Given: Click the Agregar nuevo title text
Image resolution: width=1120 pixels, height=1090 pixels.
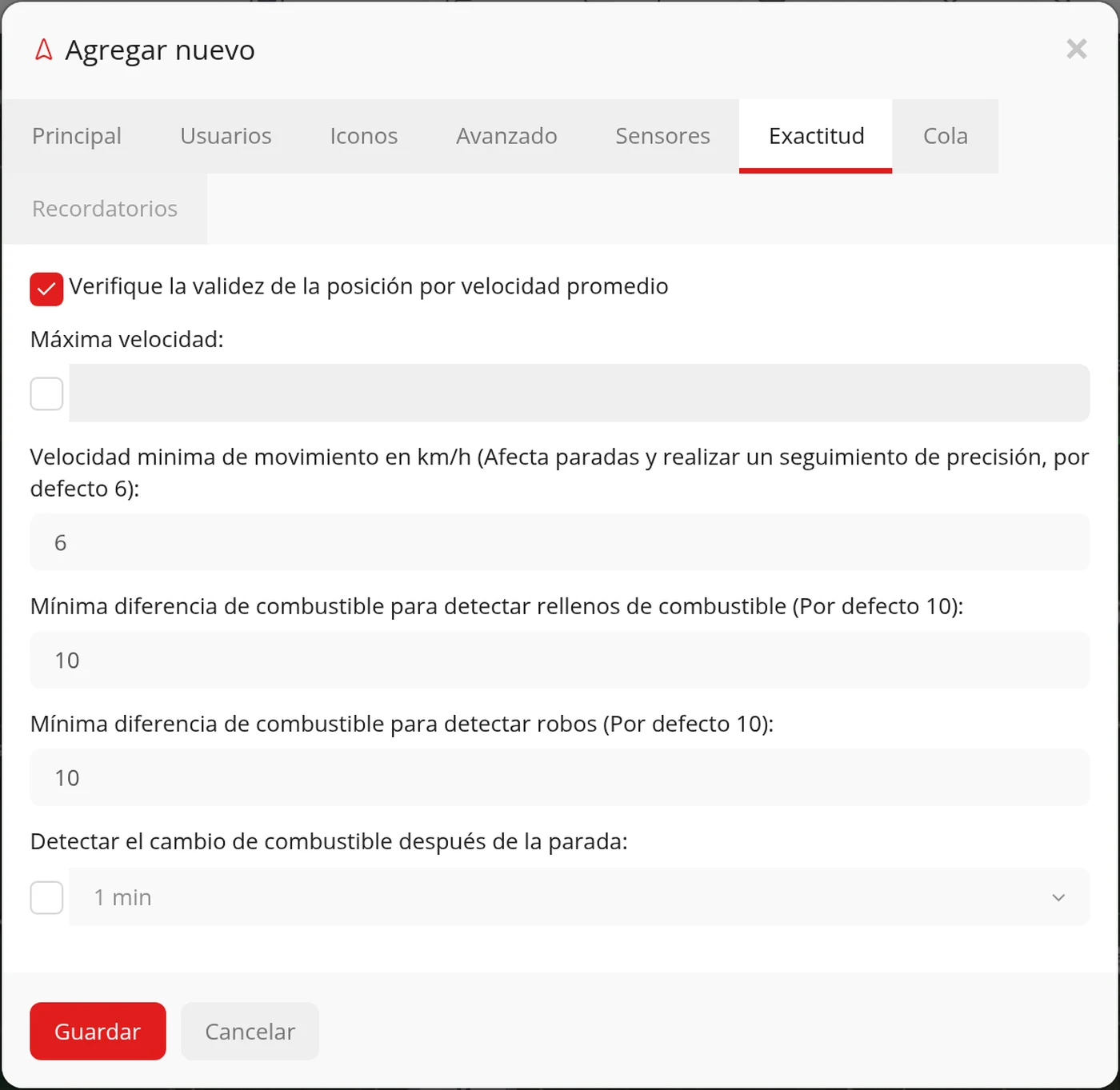Looking at the screenshot, I should click(x=160, y=50).
